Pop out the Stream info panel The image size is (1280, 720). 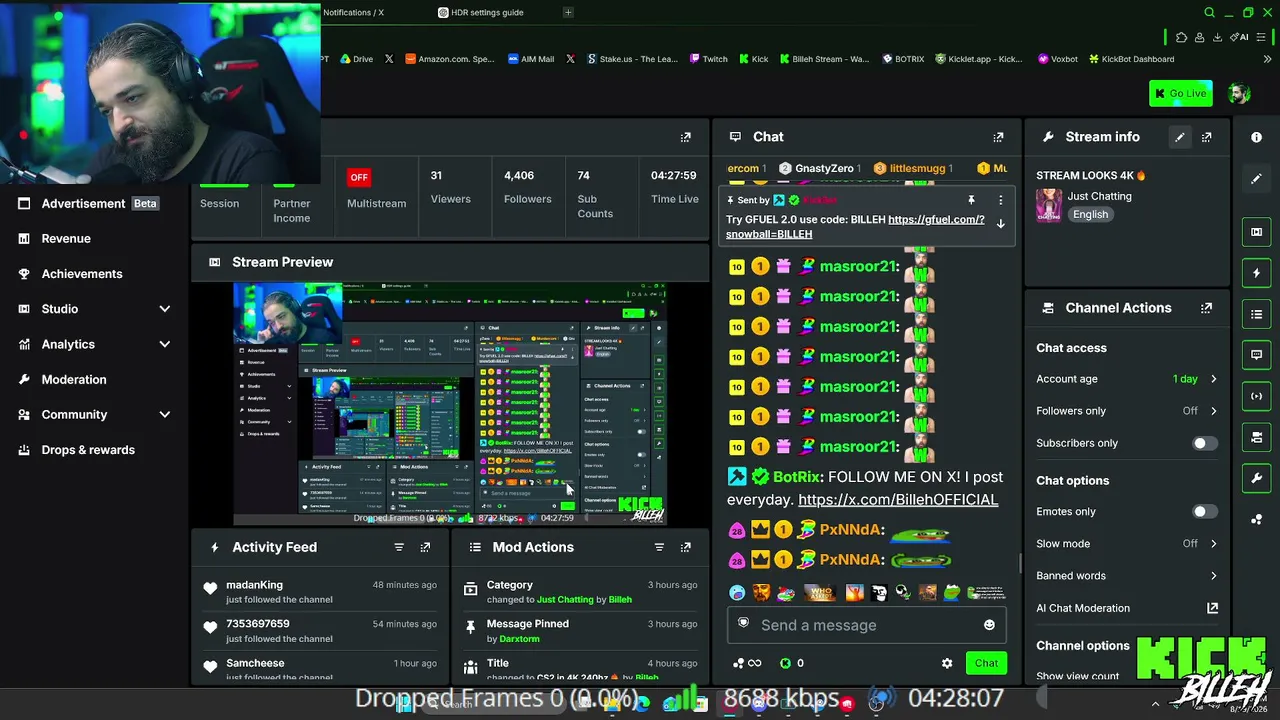1206,137
